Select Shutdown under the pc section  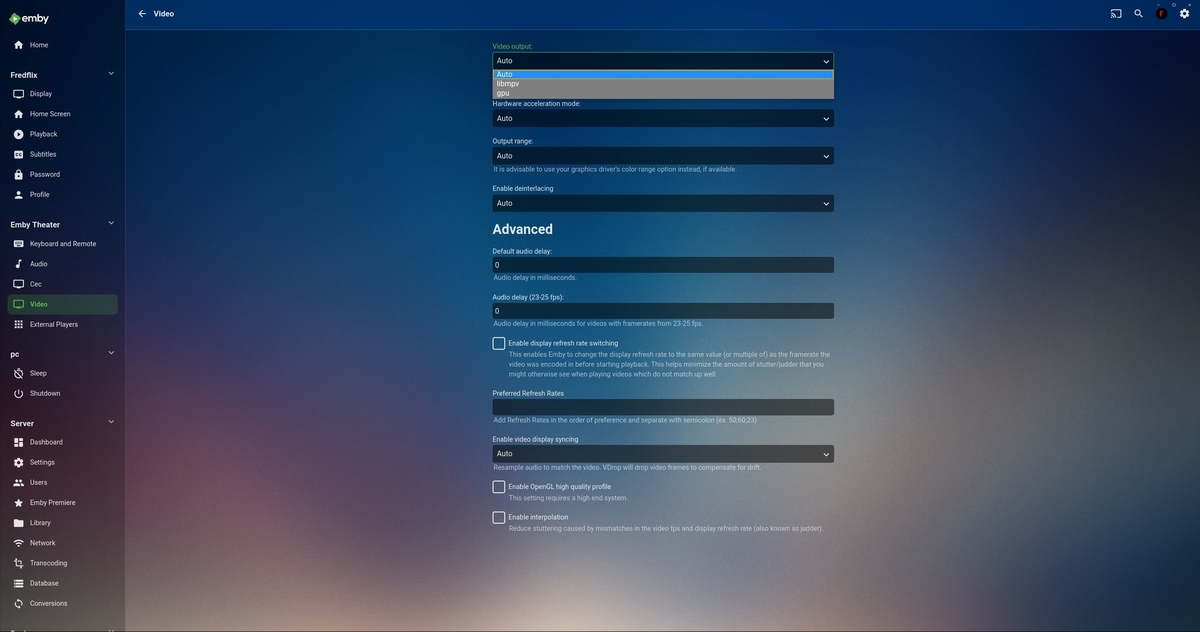pyautogui.click(x=44, y=393)
